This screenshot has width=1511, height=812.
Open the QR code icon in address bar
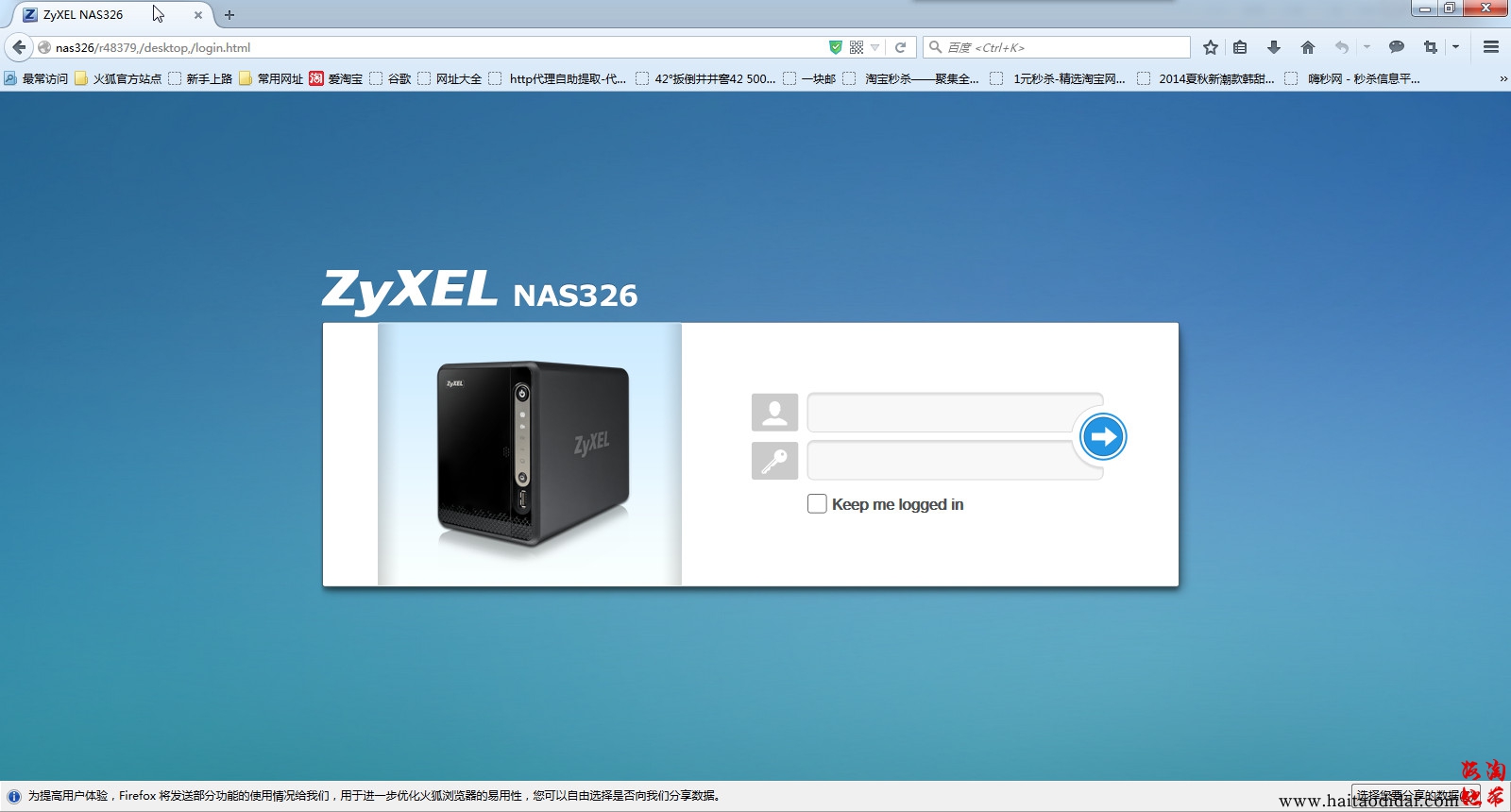(x=857, y=47)
